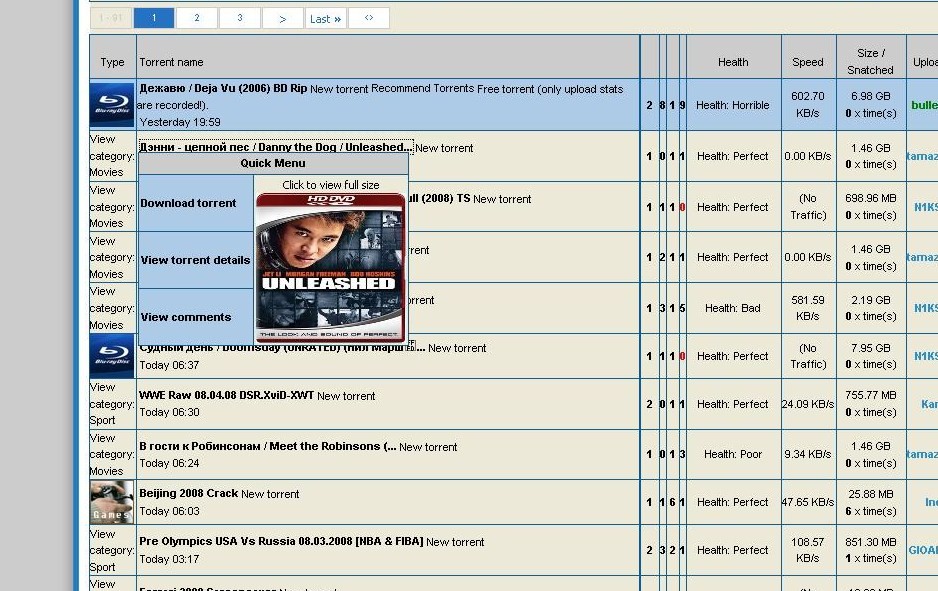The image size is (938, 591).
Task: Open the Meet the Robinsons torrent
Action: pyautogui.click(x=268, y=446)
